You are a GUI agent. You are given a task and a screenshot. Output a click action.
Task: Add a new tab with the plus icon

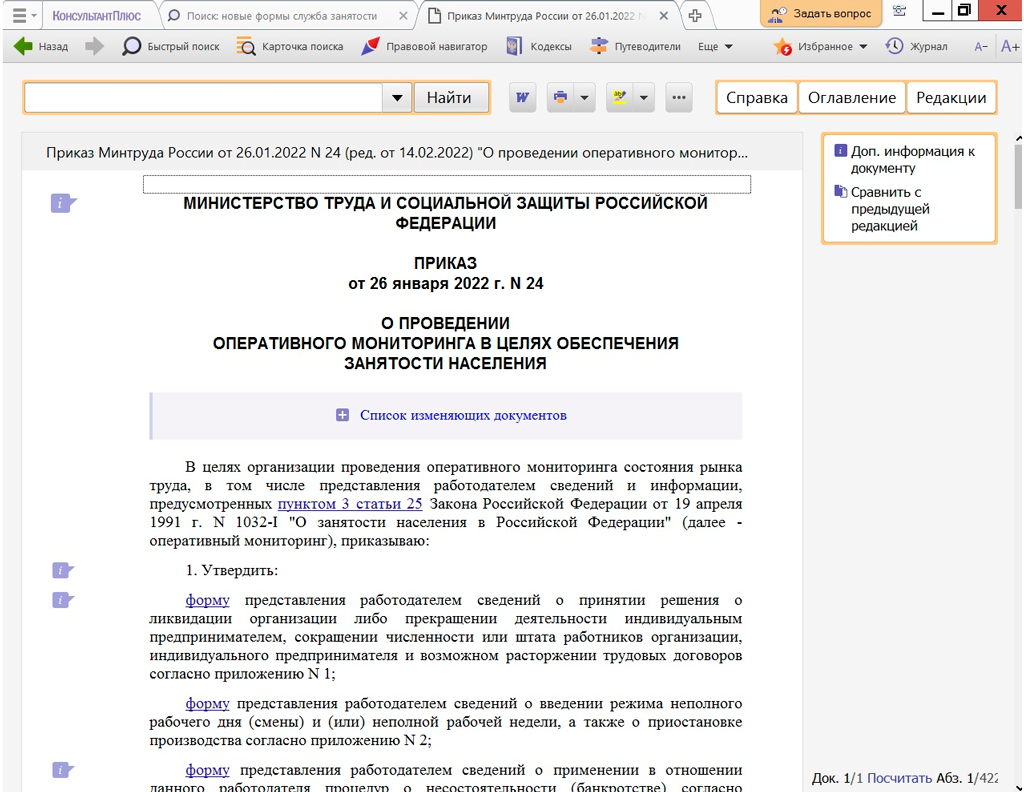coord(695,16)
